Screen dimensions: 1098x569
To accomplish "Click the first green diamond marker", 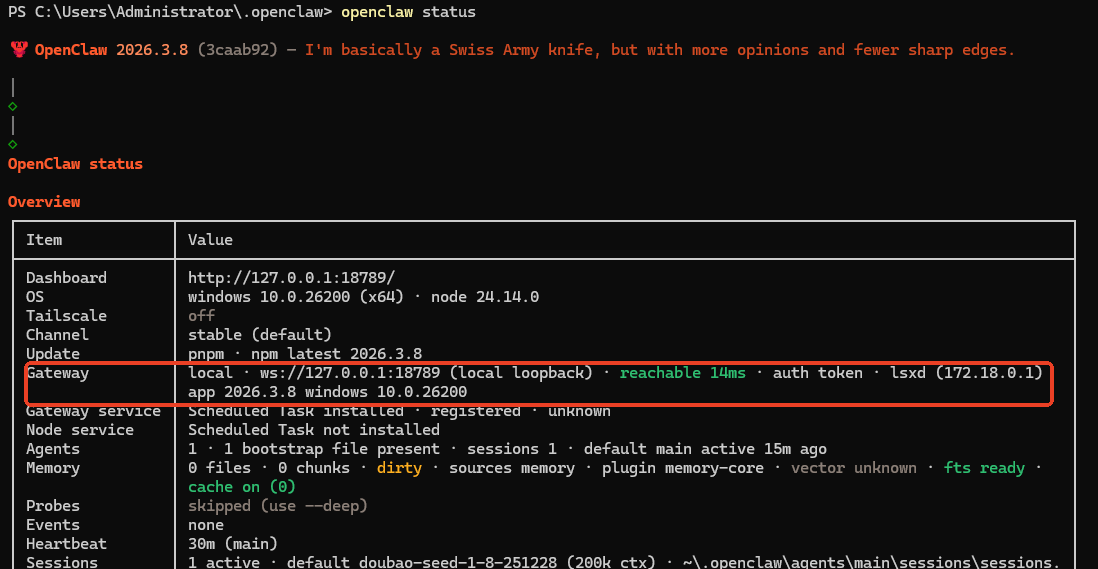I will click(x=12, y=106).
